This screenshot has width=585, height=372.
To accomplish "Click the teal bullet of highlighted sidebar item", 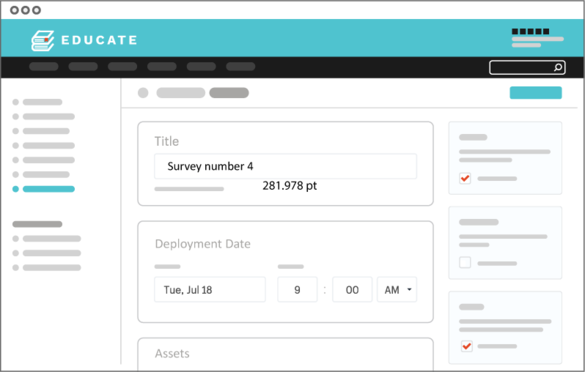I will coord(16,189).
